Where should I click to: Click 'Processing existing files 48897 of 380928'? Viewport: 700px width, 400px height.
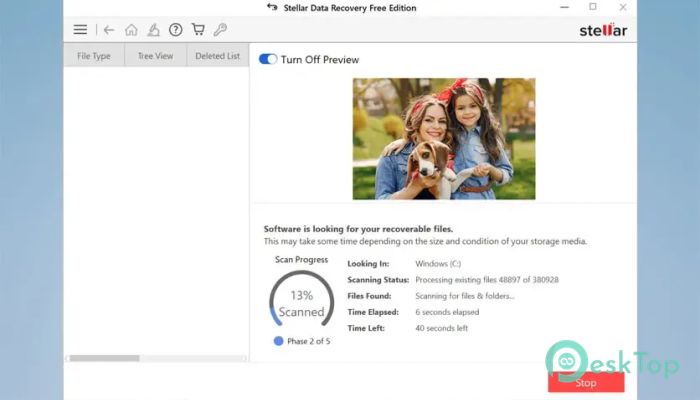pos(487,280)
